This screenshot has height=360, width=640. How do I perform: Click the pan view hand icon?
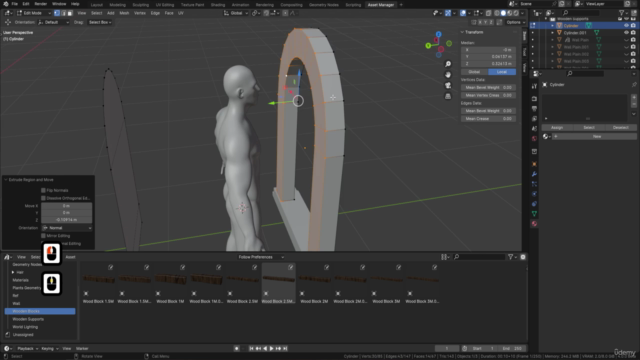tap(448, 75)
